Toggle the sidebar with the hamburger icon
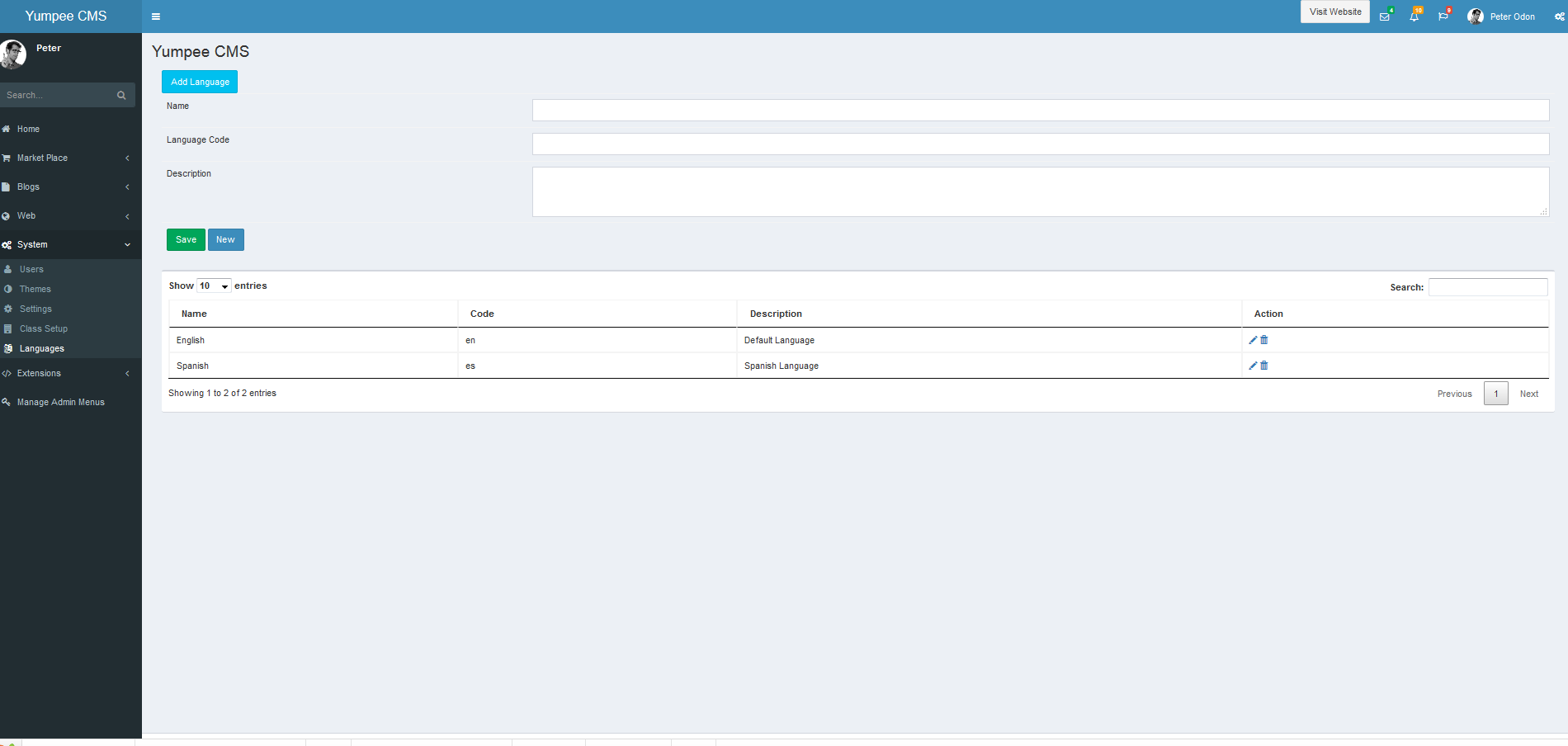The height and width of the screenshot is (746, 1568). click(x=156, y=16)
